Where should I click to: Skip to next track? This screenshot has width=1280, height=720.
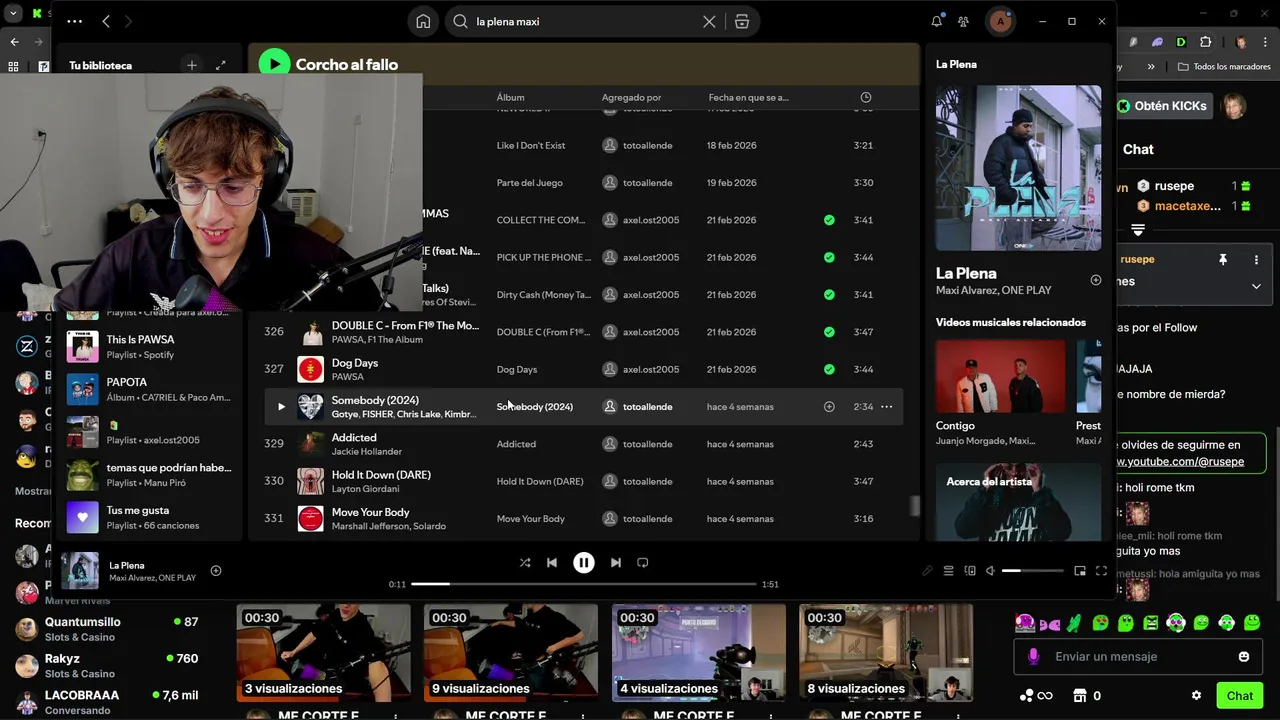tap(616, 563)
